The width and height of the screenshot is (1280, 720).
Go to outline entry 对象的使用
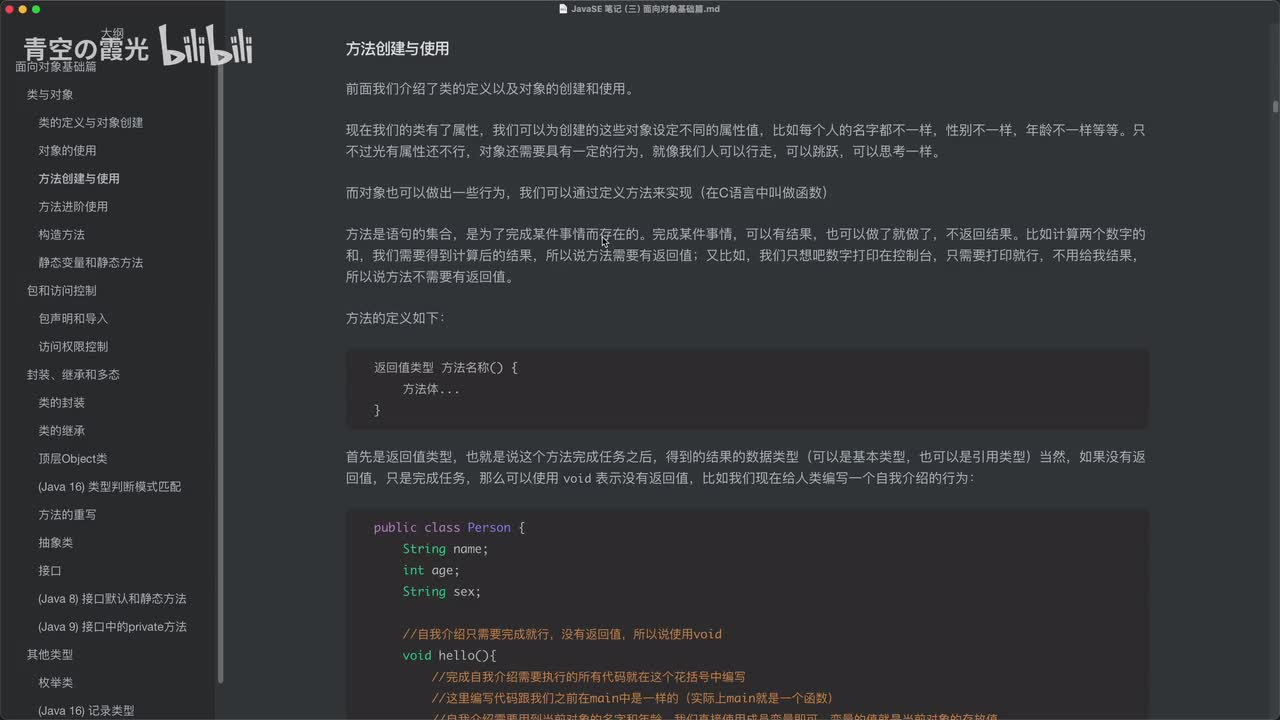[x=68, y=151]
